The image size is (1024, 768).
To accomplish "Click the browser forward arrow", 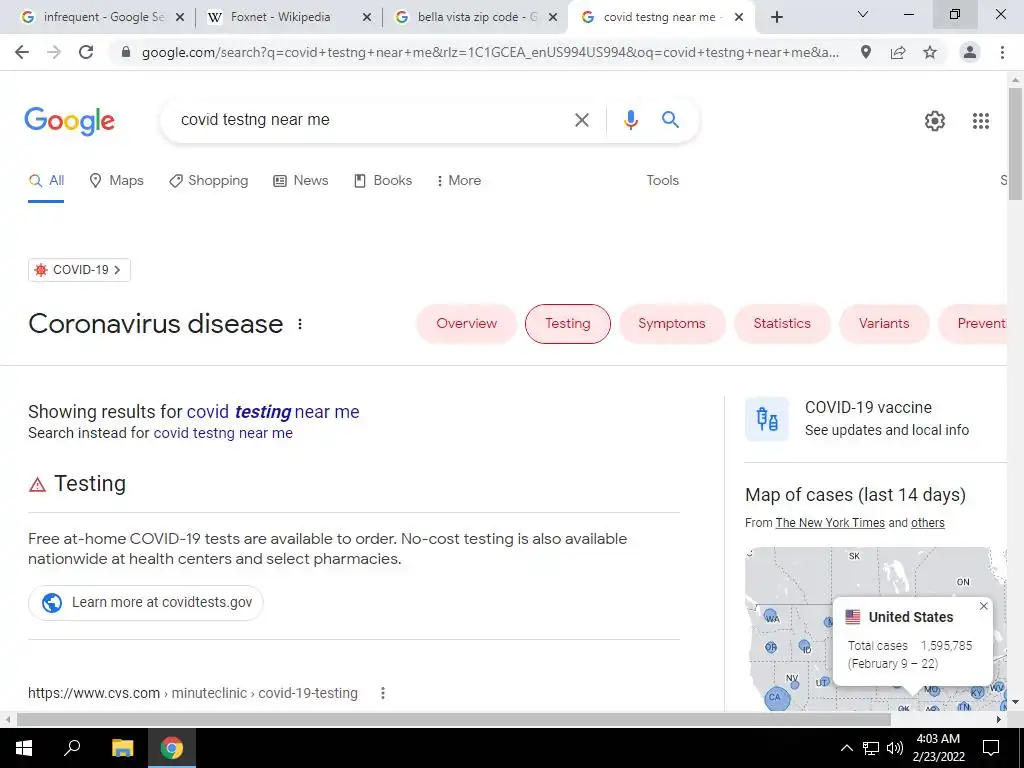I will [x=54, y=52].
